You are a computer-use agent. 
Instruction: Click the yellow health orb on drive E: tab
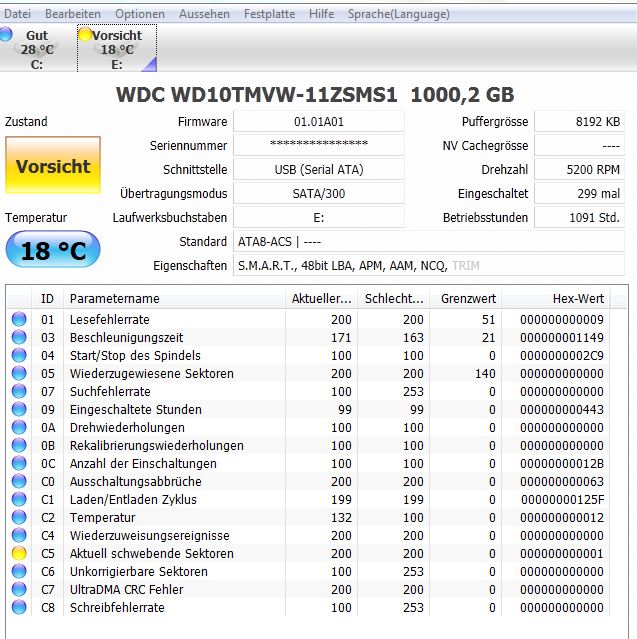[85, 35]
